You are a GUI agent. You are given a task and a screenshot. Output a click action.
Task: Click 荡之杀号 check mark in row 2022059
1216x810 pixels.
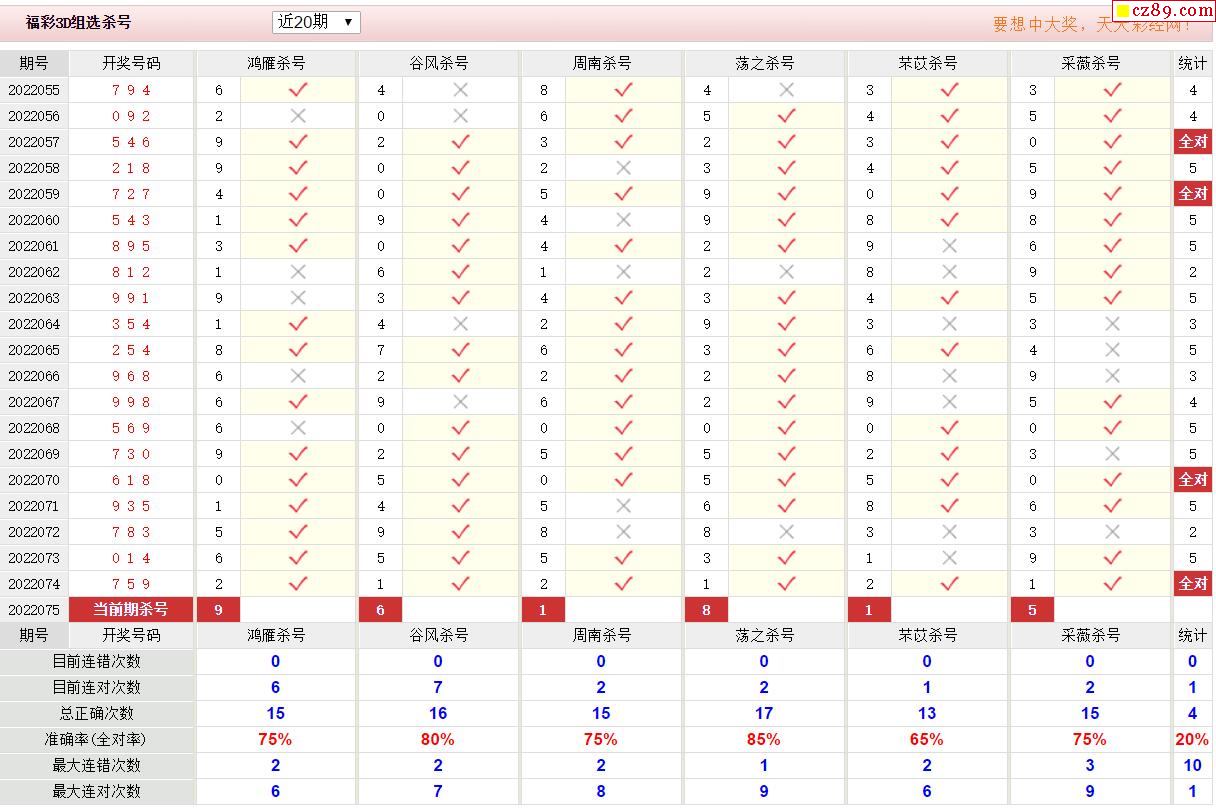pos(786,194)
